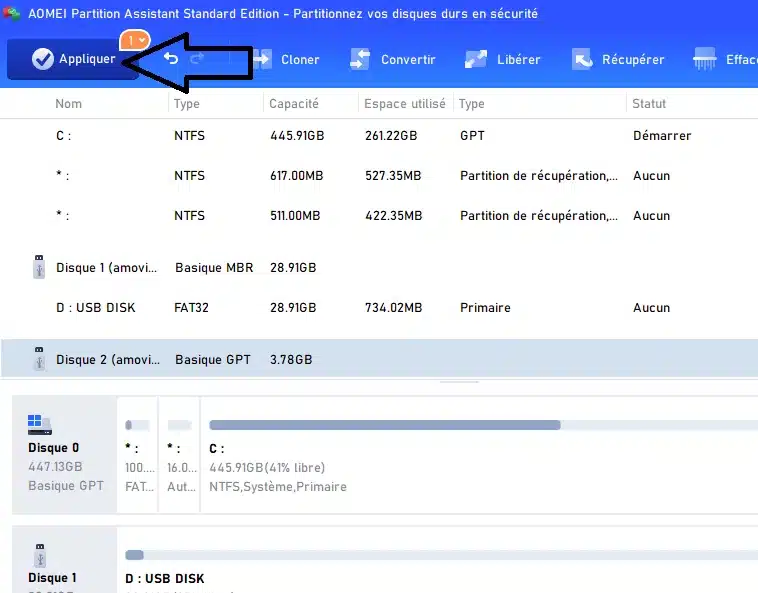Select the D : USB DISK row

click(379, 307)
